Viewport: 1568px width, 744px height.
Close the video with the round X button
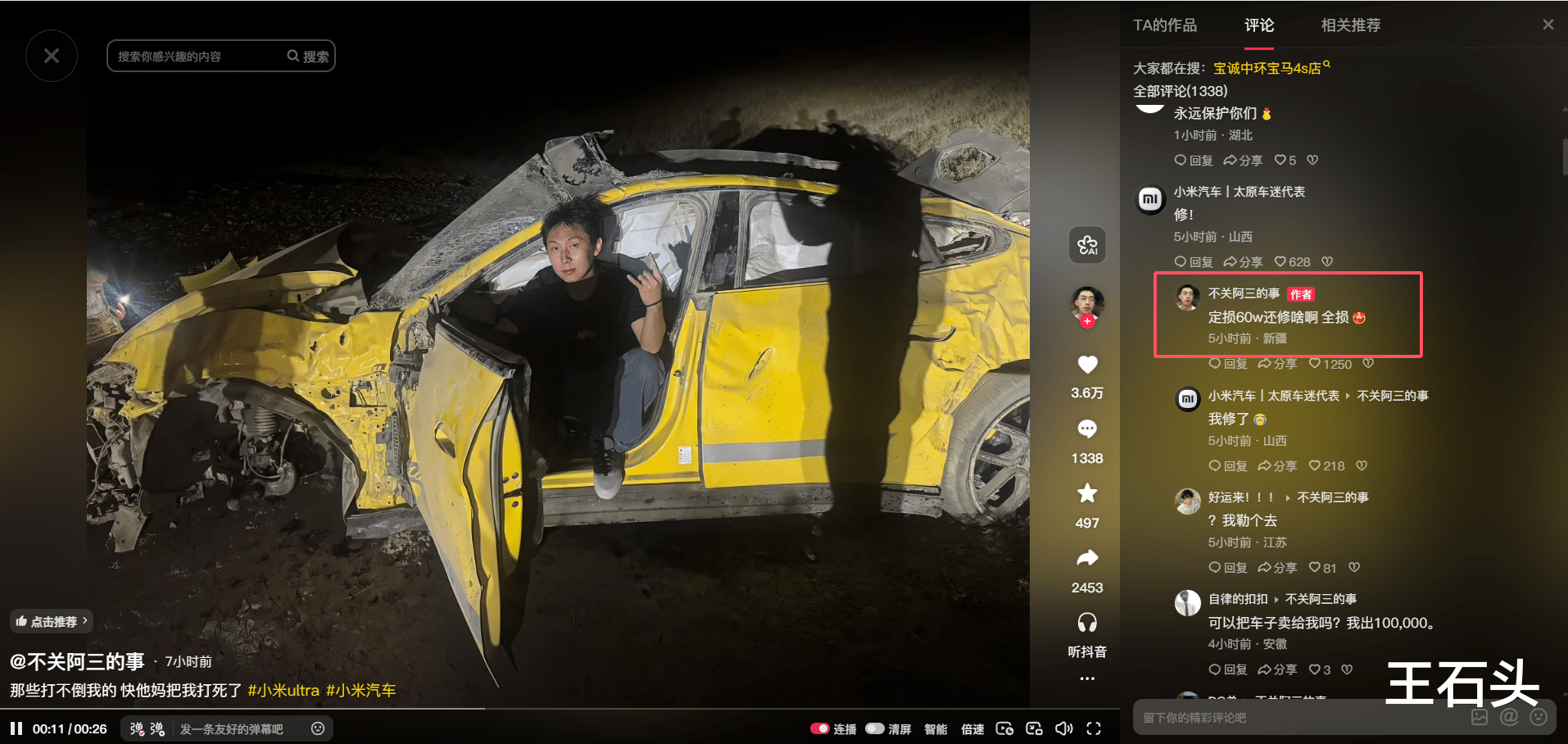52,56
